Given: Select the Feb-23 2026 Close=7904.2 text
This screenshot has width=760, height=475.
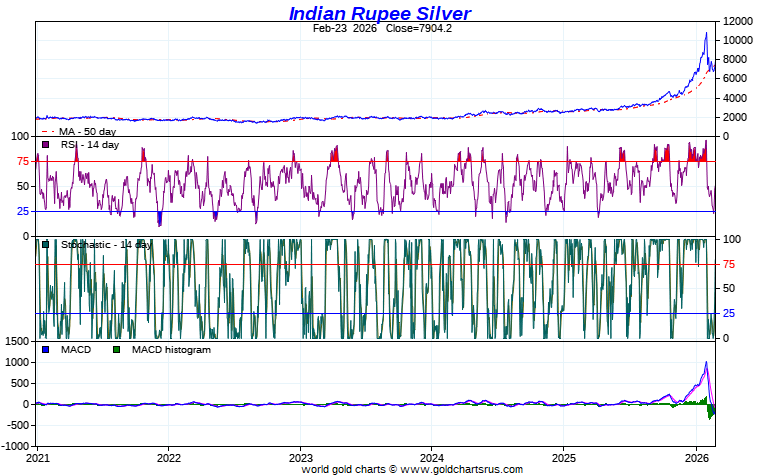Looking at the screenshot, I should tap(382, 29).
